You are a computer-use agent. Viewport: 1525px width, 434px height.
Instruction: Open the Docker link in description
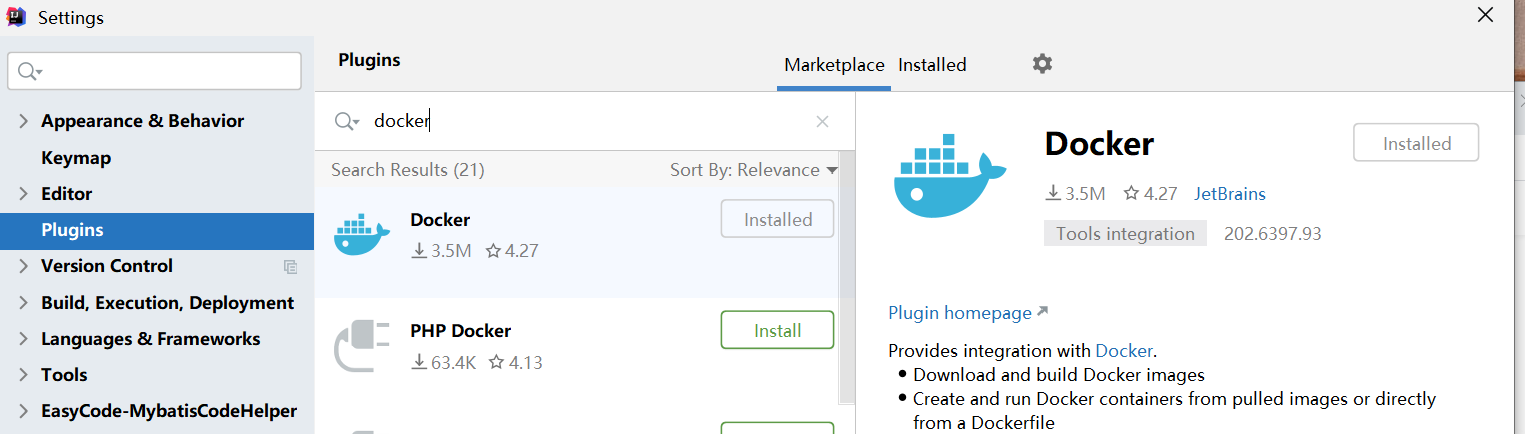(x=1125, y=351)
